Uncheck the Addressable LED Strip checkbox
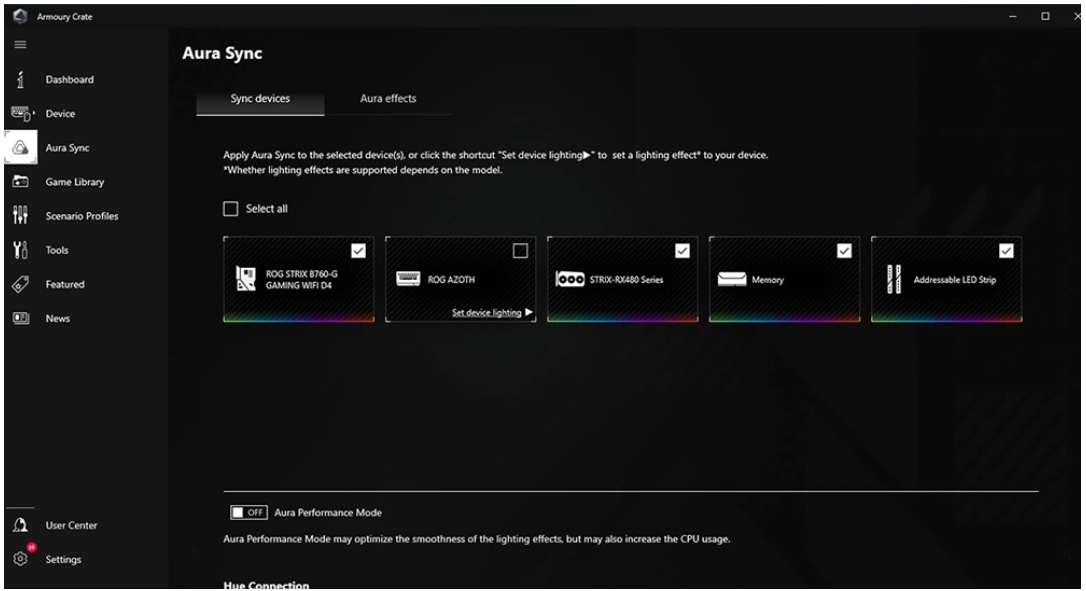Viewport: 1086px width, 591px height. pyautogui.click(x=1006, y=251)
